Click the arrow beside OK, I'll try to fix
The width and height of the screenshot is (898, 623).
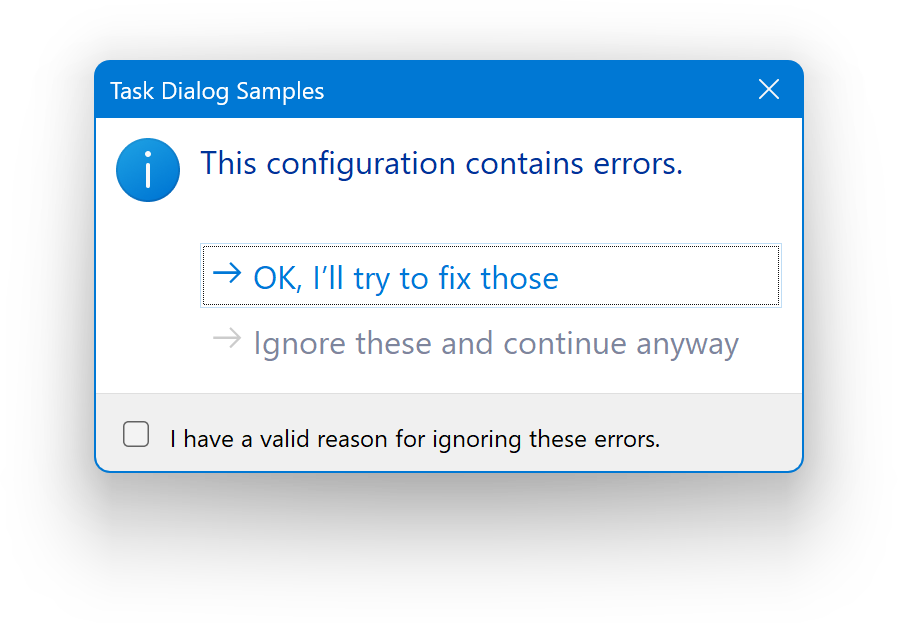[x=228, y=274]
